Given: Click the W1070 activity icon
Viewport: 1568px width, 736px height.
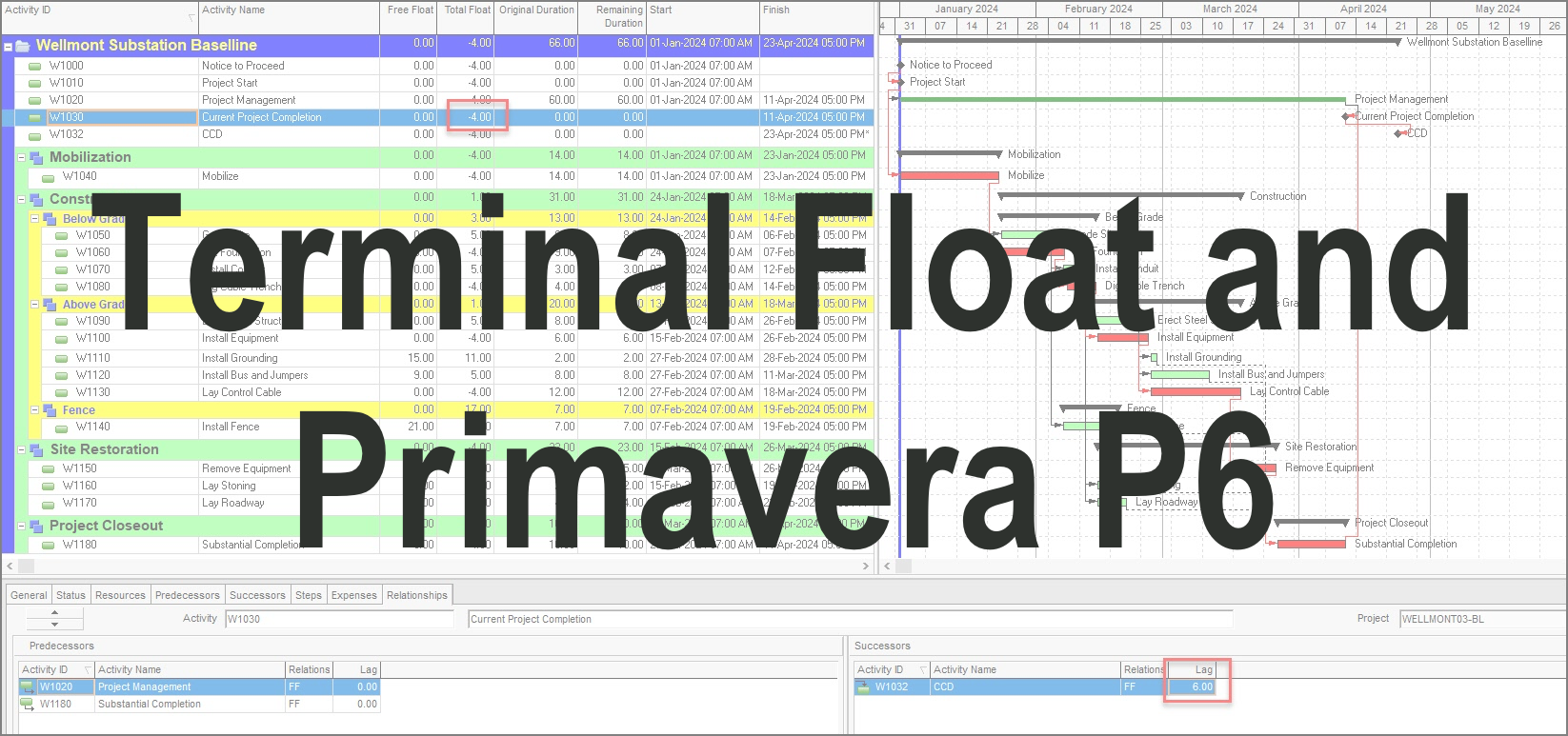Looking at the screenshot, I should tap(62, 269).
